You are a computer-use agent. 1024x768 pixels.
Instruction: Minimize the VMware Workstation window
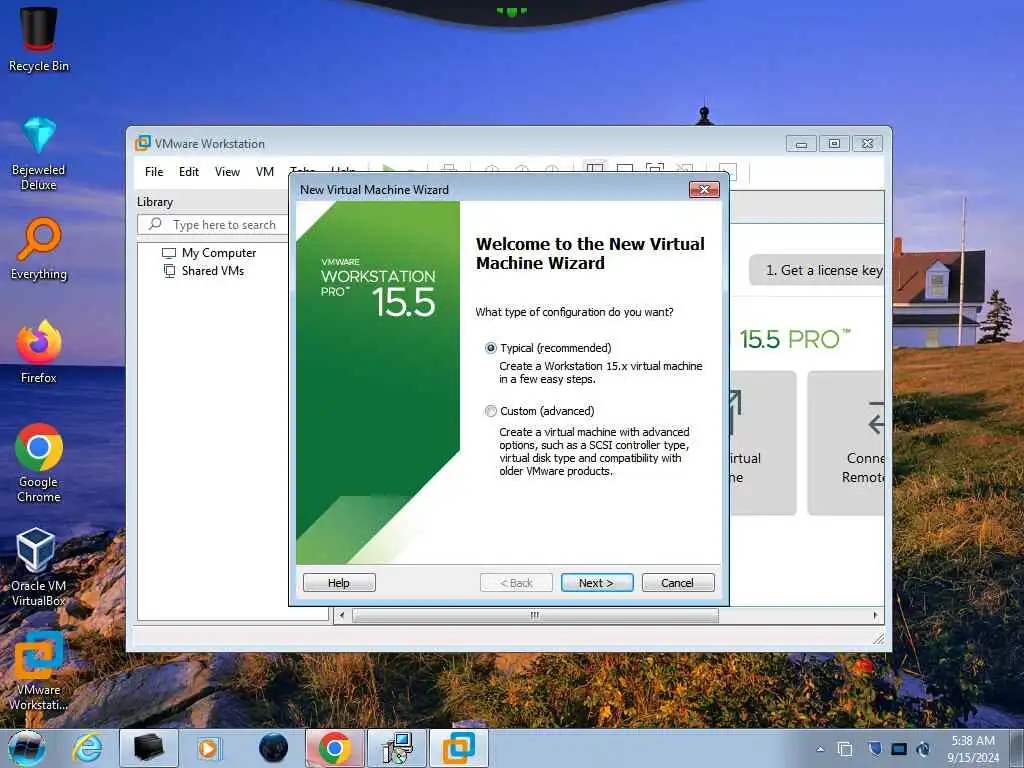pyautogui.click(x=801, y=143)
